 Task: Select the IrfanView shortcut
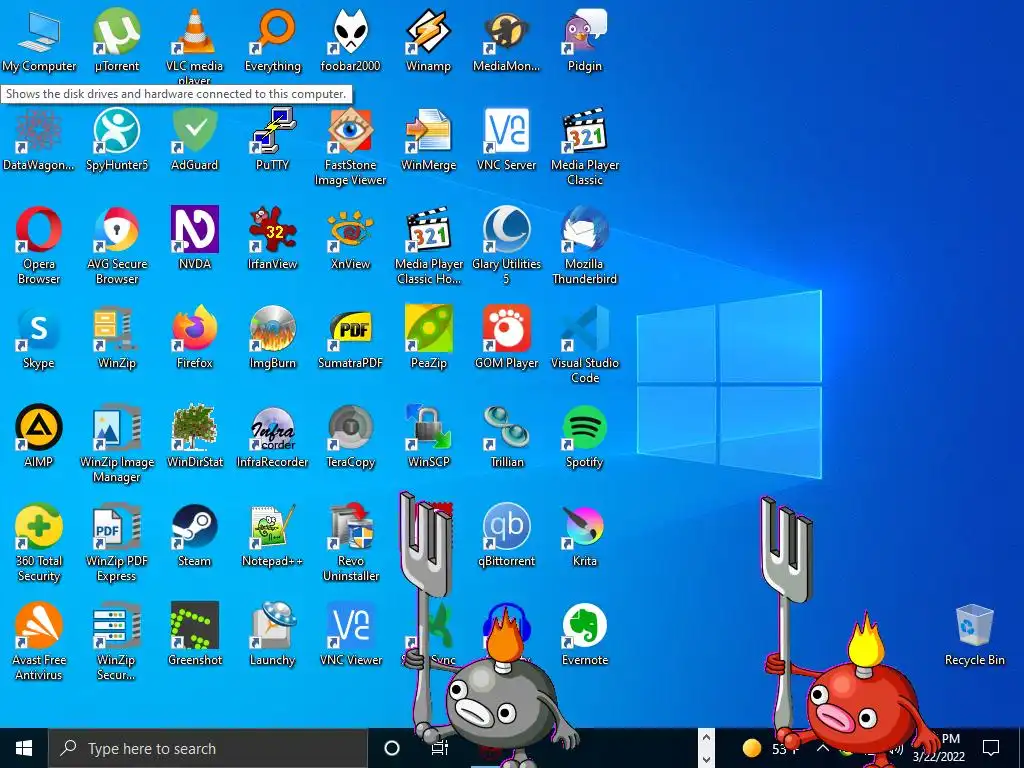tap(273, 230)
